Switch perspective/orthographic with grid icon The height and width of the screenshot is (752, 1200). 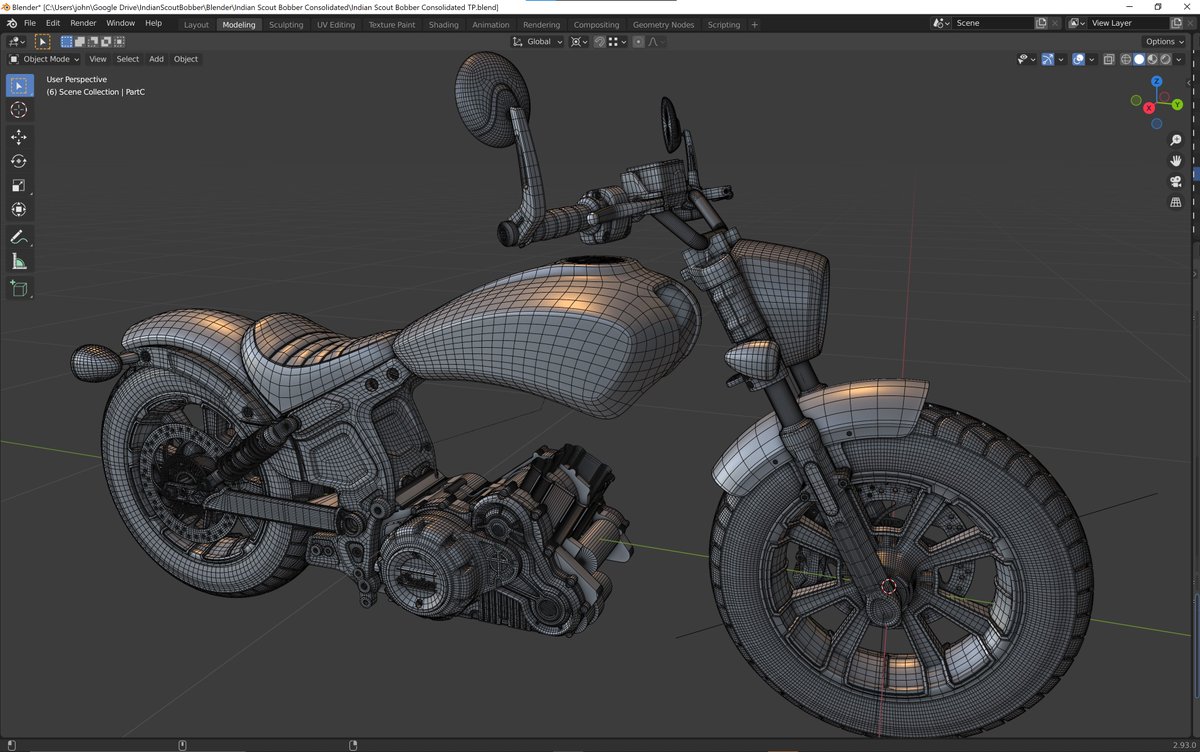pyautogui.click(x=1176, y=203)
